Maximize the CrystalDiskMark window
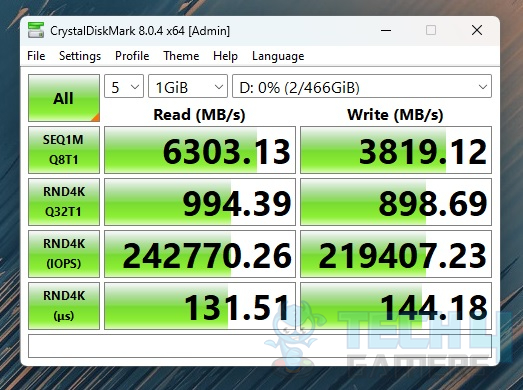 click(431, 30)
